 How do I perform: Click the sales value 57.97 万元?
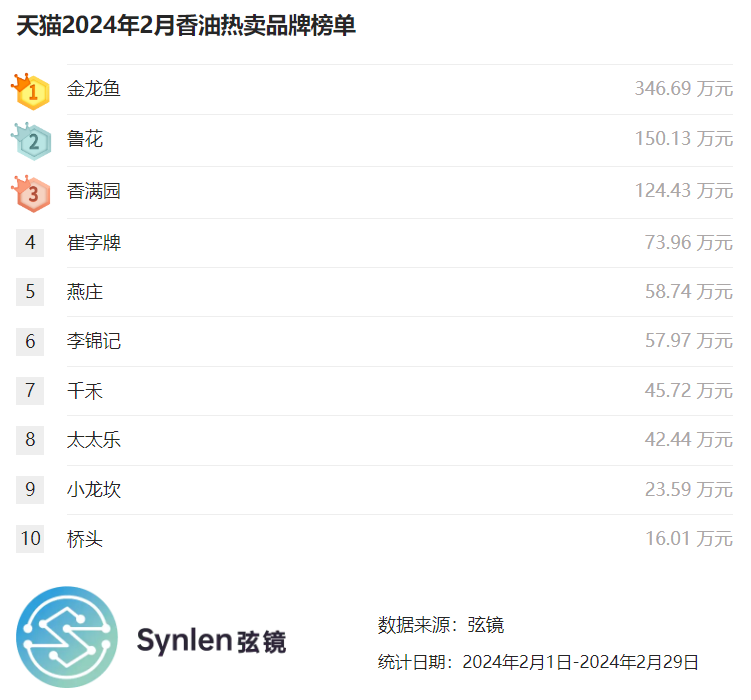pyautogui.click(x=689, y=341)
